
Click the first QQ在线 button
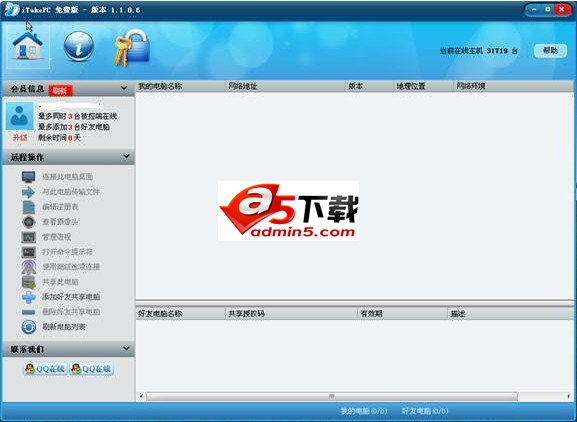(45, 368)
